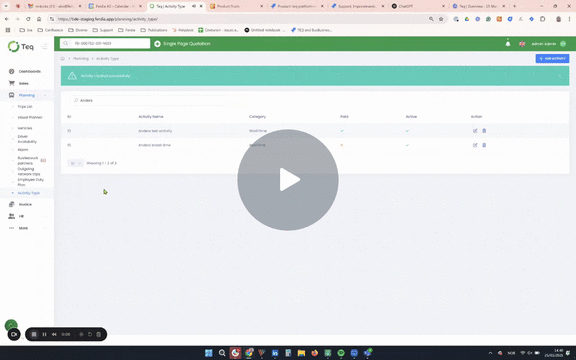The image size is (576, 360).
Task: Delete the Anders break time row
Action: [x=484, y=145]
